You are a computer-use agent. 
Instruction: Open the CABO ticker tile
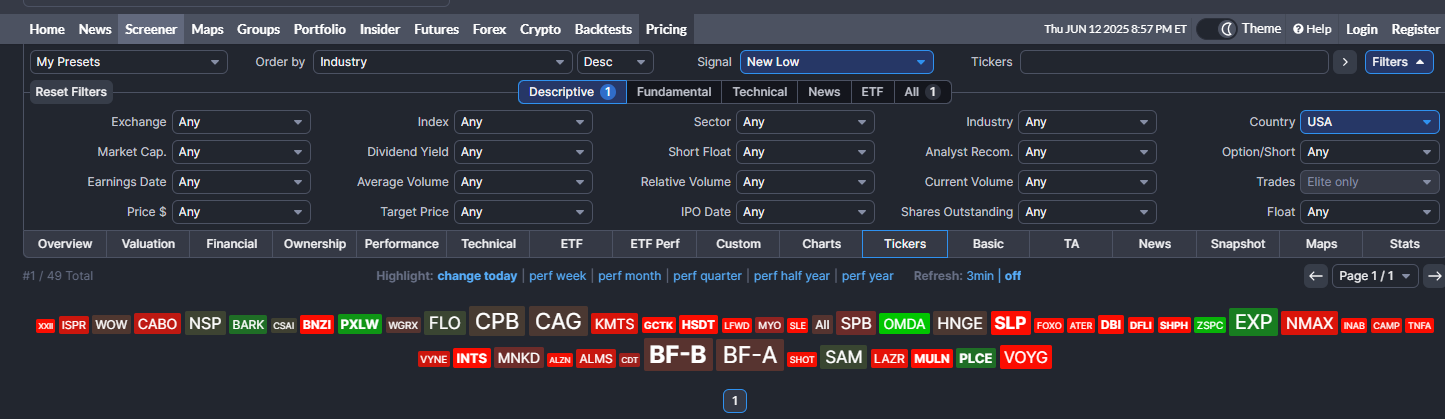pos(157,324)
